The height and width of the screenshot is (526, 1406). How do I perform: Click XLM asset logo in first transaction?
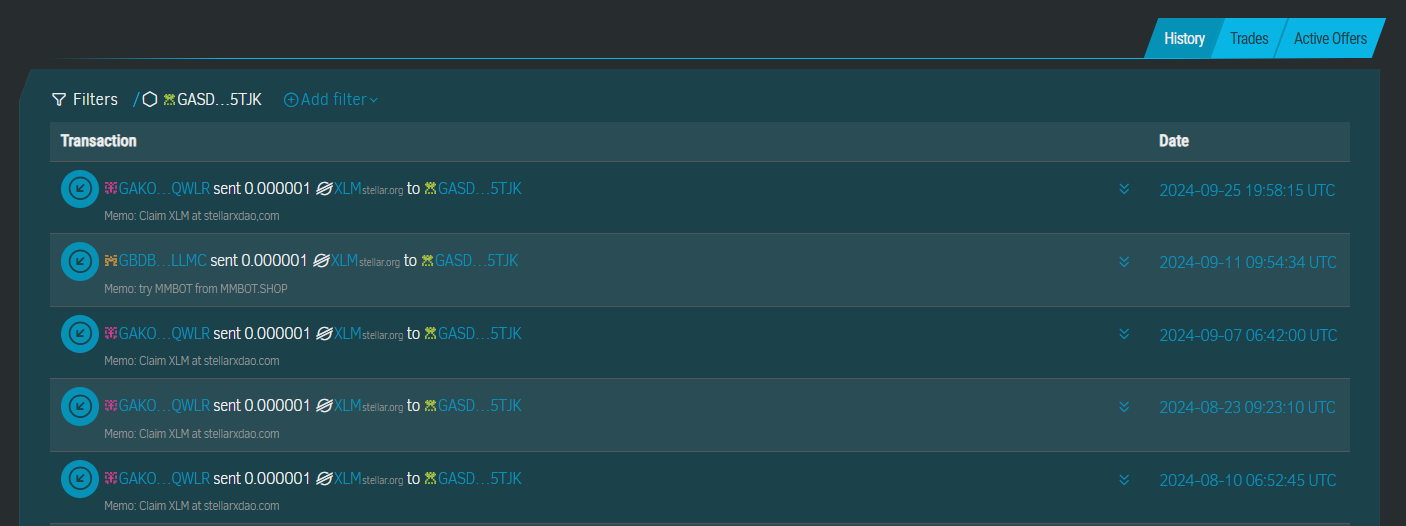(324, 189)
